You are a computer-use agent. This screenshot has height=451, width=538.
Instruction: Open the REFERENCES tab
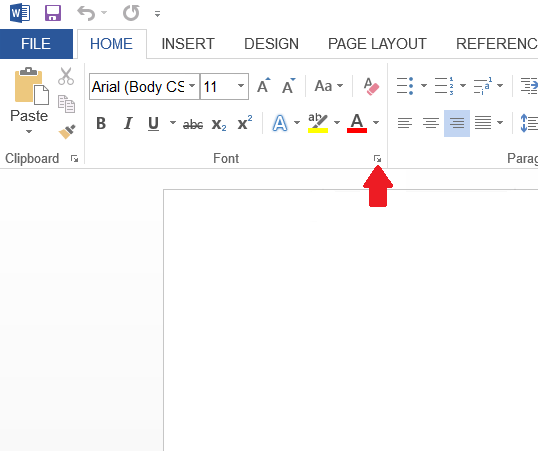(496, 44)
